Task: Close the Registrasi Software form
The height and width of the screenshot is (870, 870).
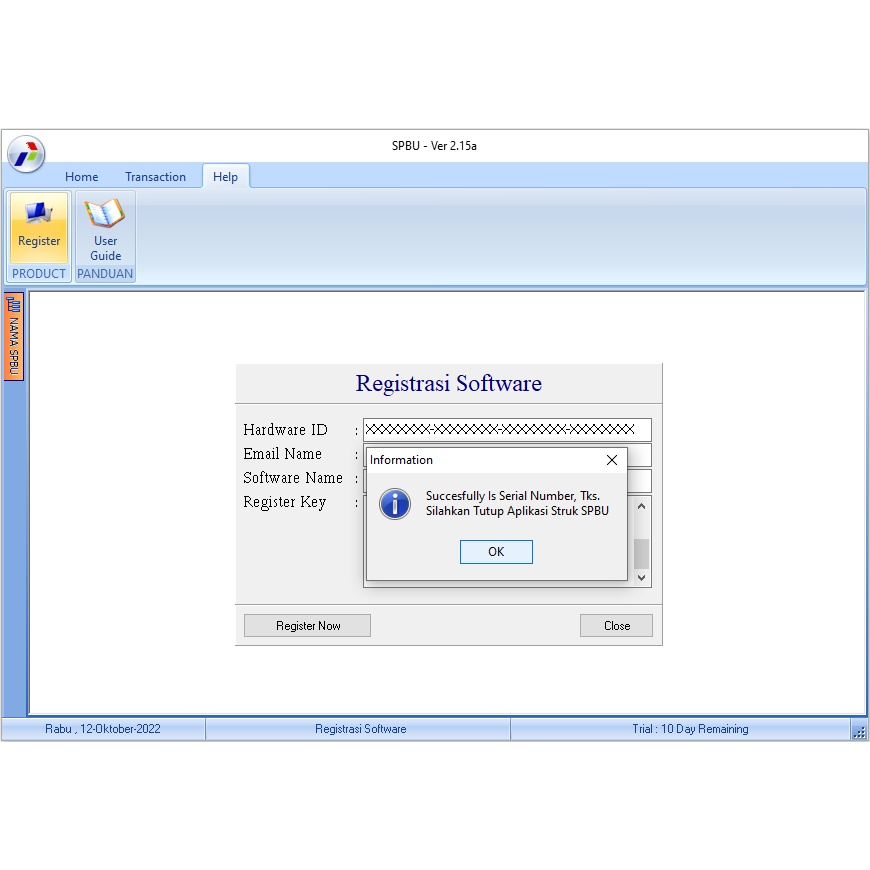Action: (616, 625)
